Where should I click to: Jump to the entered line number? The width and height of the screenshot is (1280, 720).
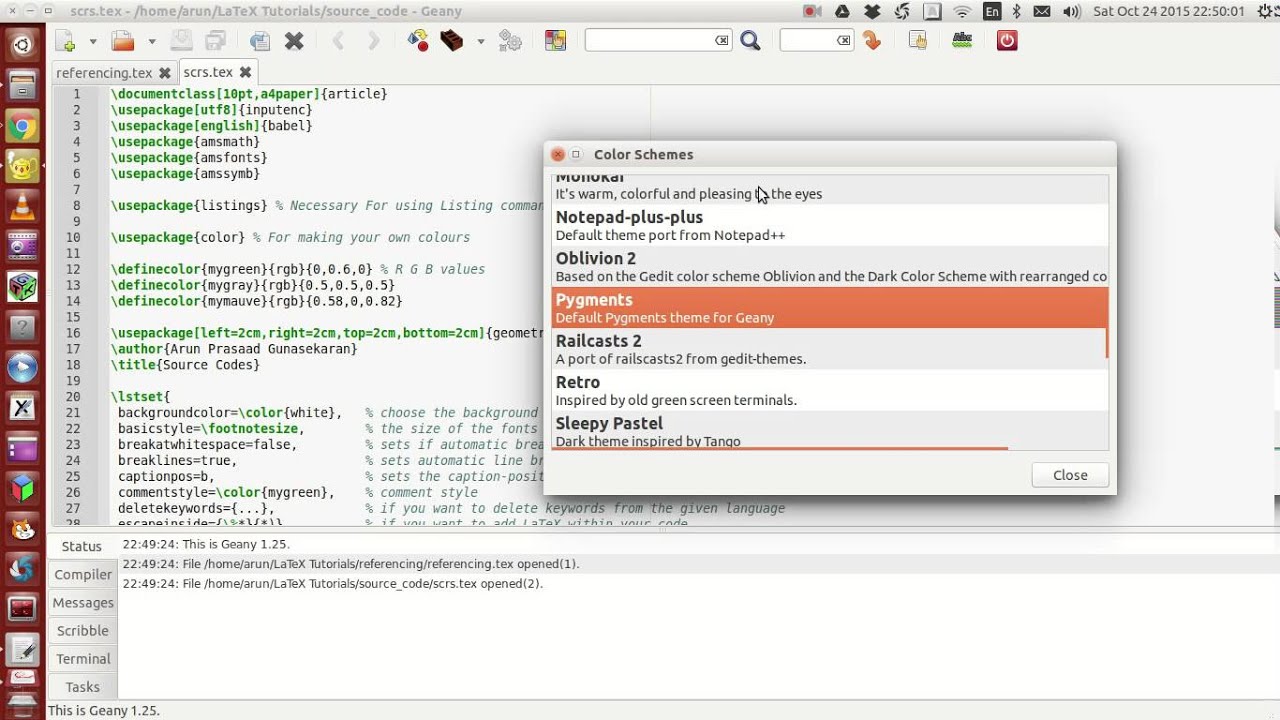pos(872,41)
